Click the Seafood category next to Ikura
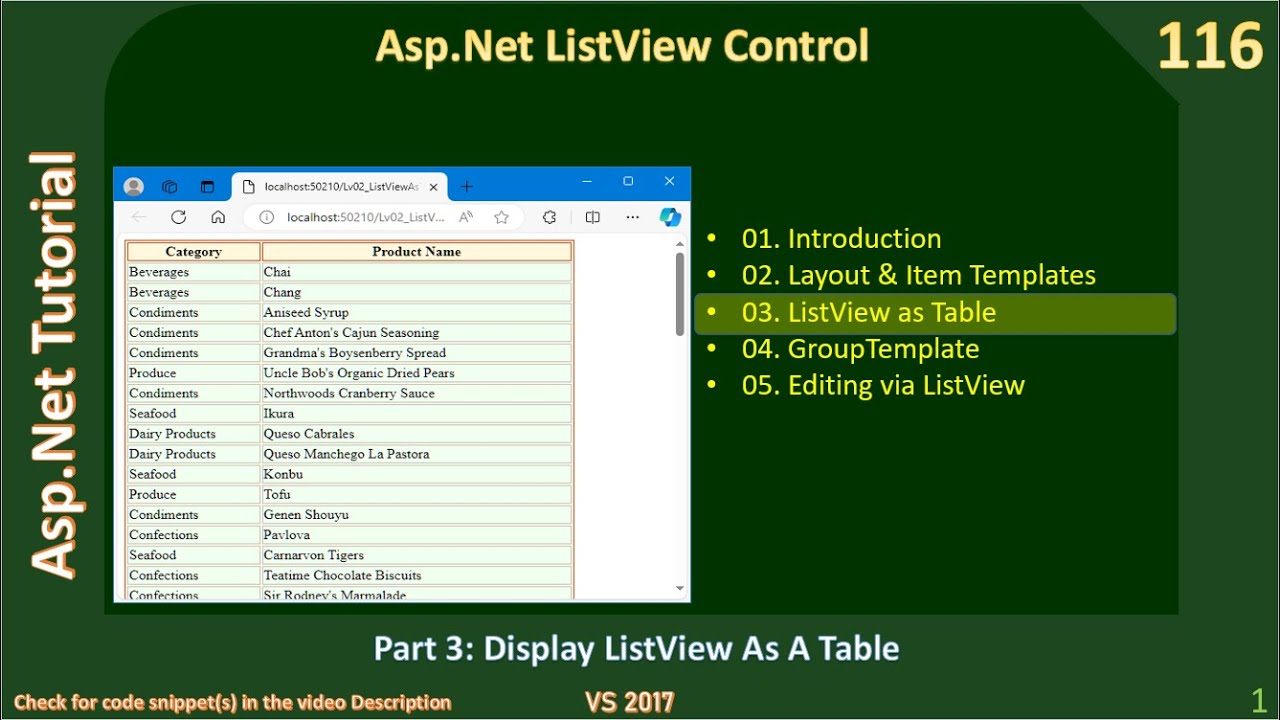The height and width of the screenshot is (720, 1280). (x=194, y=414)
